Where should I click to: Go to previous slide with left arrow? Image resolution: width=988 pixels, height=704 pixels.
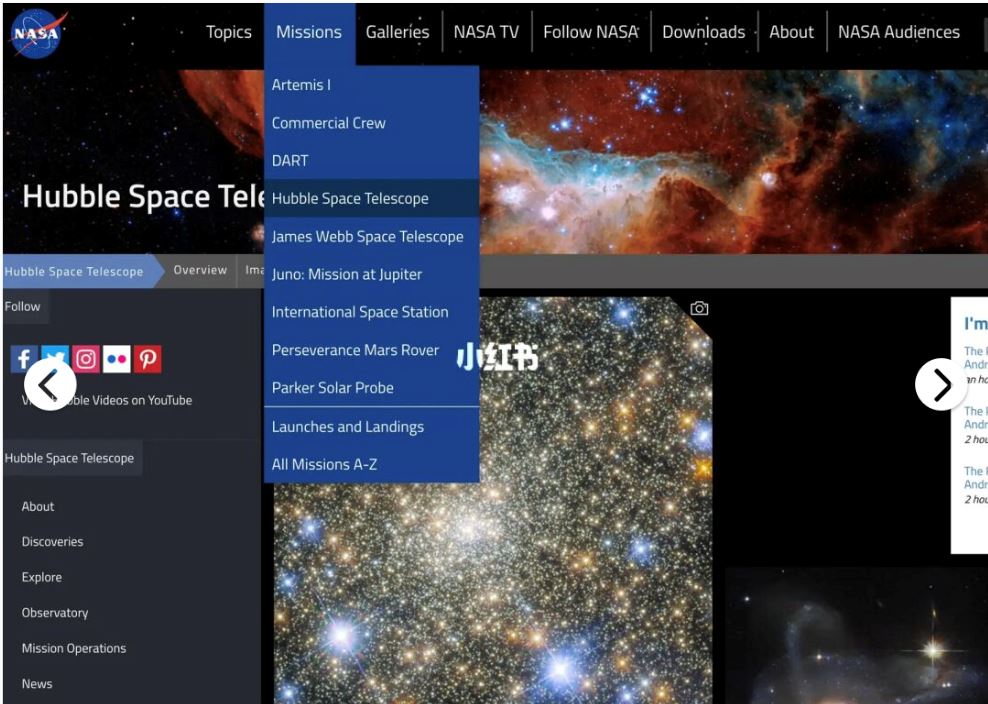point(50,385)
